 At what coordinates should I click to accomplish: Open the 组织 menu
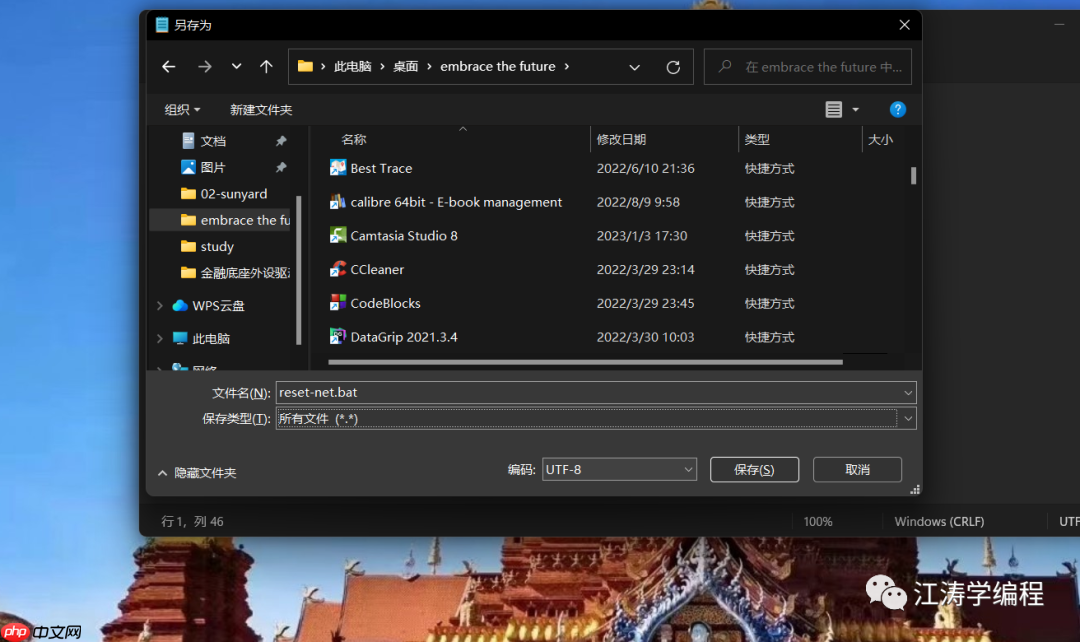[181, 109]
